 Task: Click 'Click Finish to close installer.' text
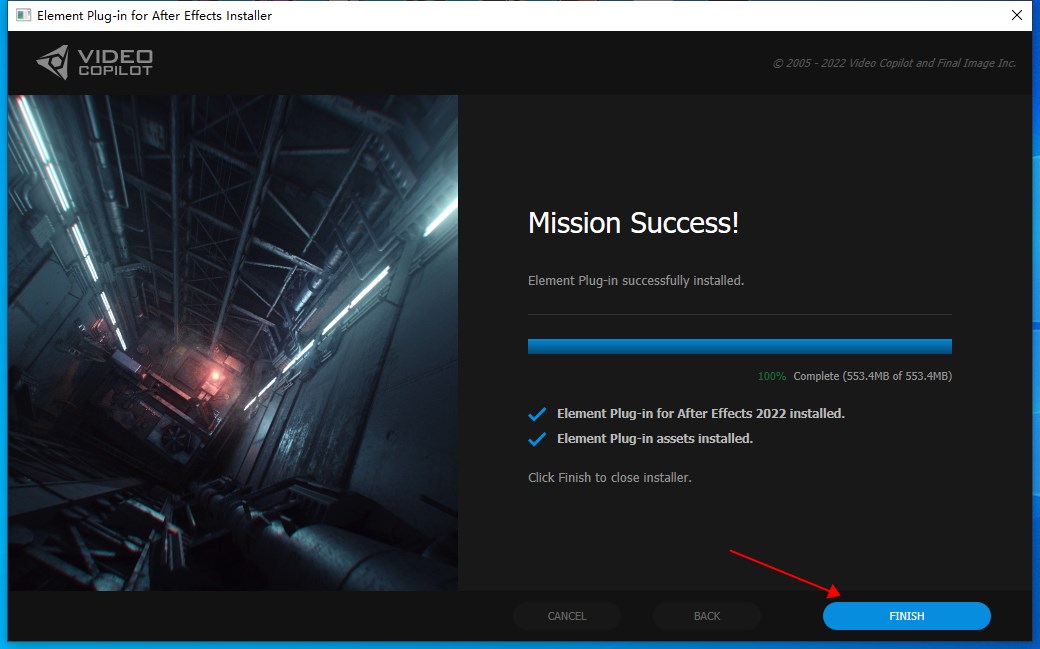point(610,478)
